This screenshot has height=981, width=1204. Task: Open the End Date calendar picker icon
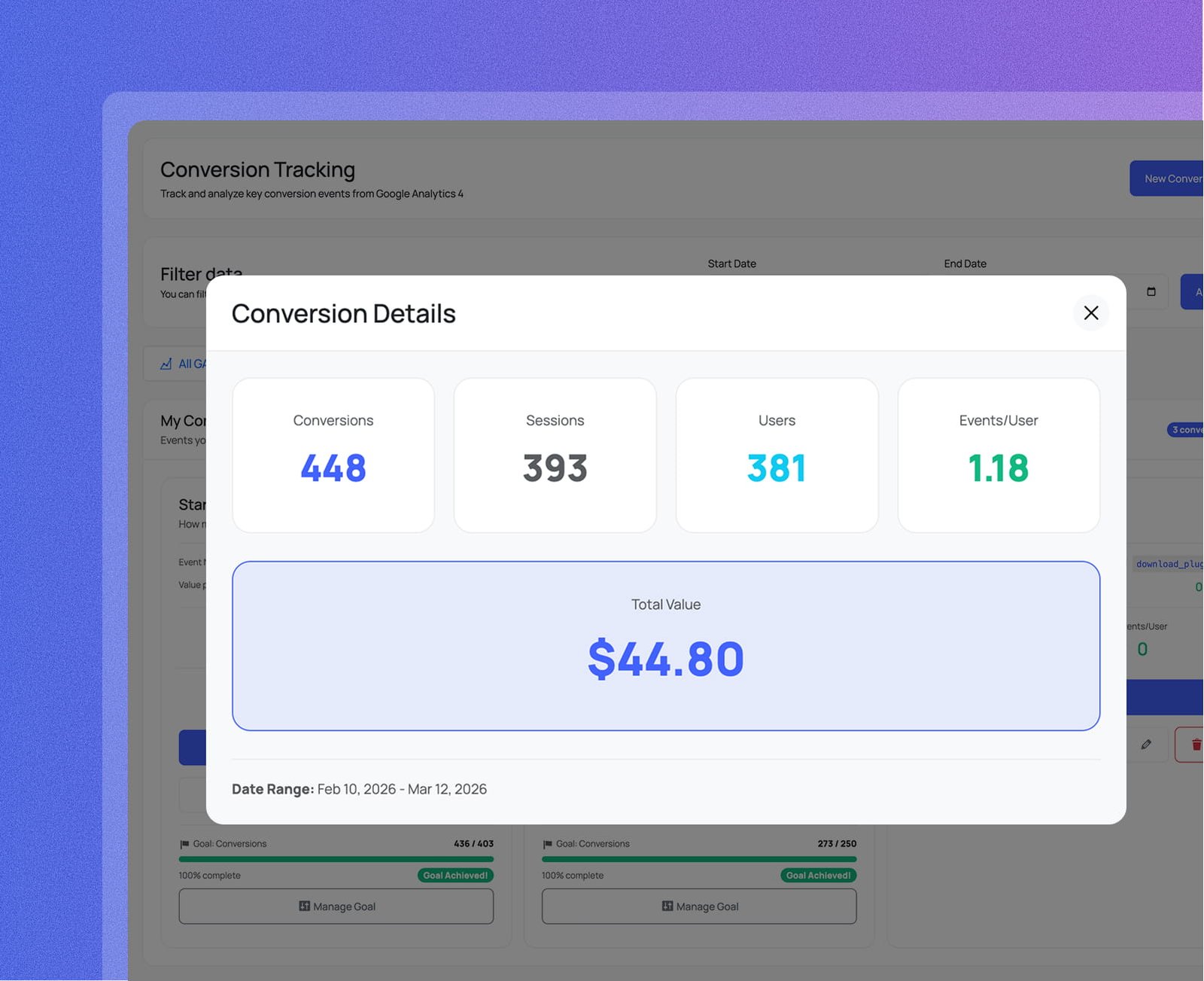pyautogui.click(x=1151, y=291)
